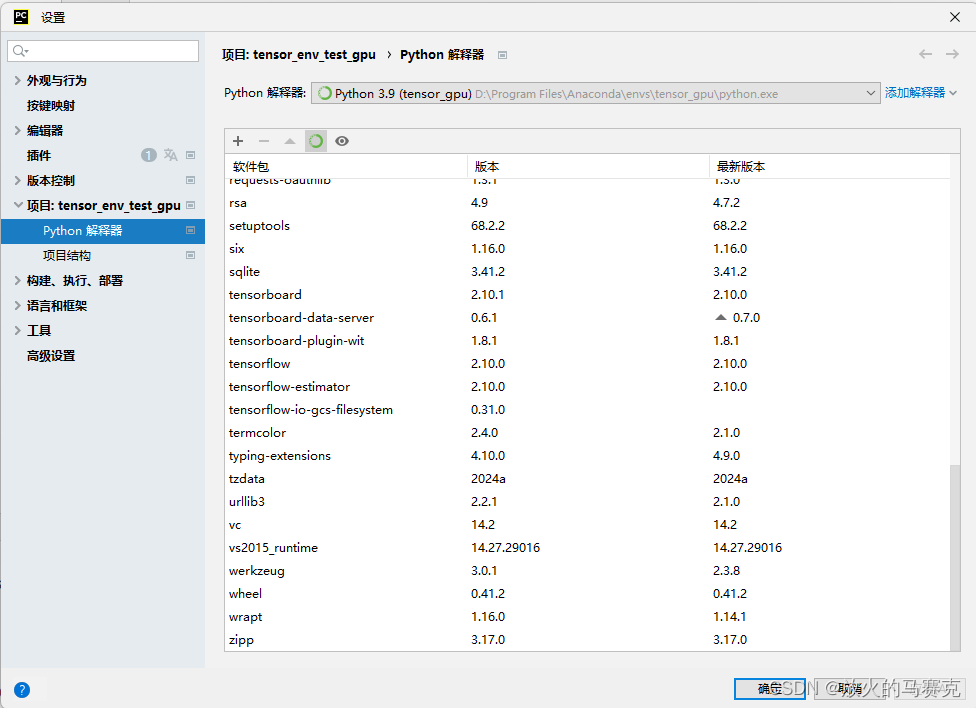Click the settings search input field
The width and height of the screenshot is (976, 708).
(103, 51)
